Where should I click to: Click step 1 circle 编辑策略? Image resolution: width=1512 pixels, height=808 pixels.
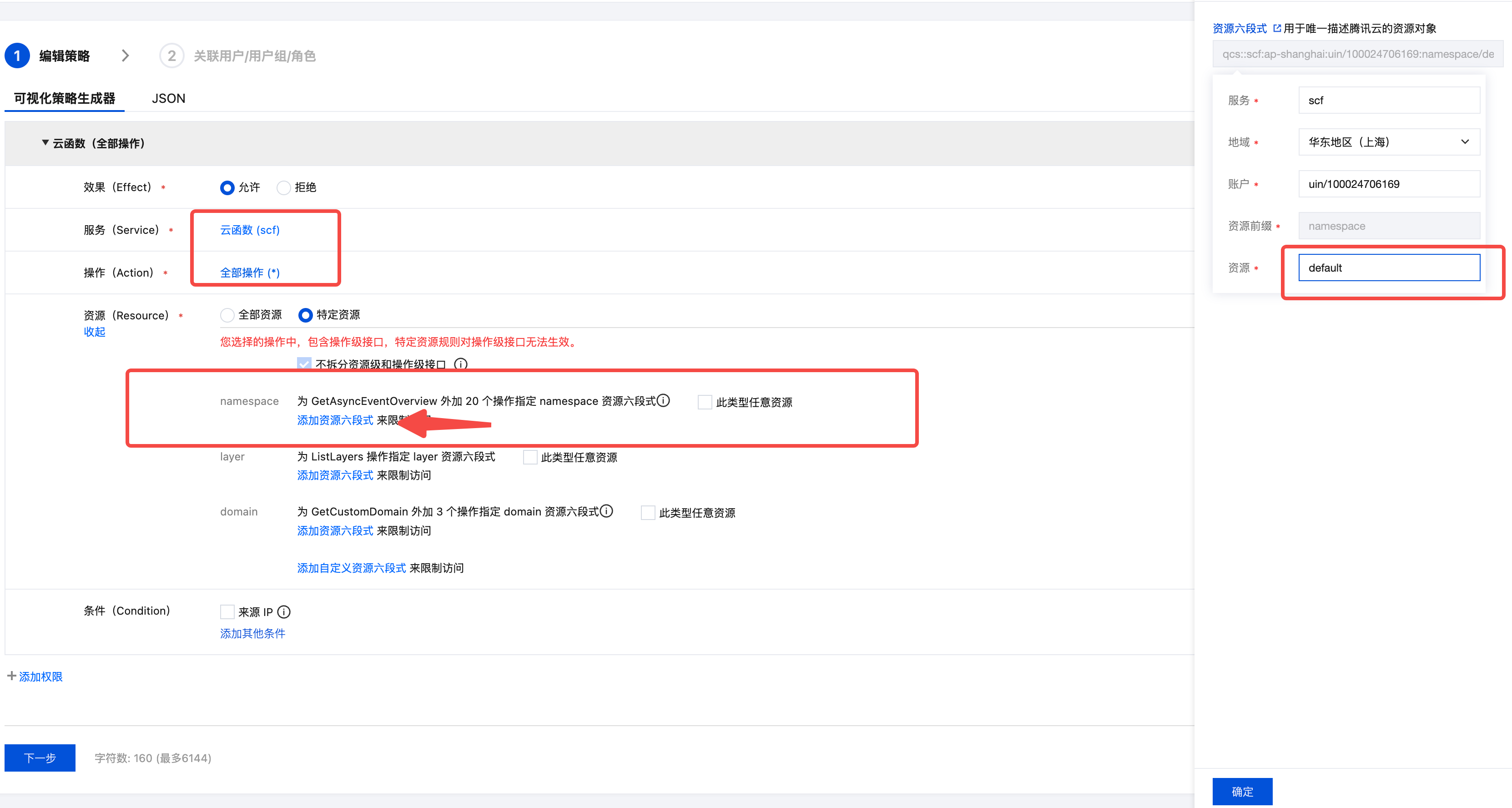click(x=17, y=56)
